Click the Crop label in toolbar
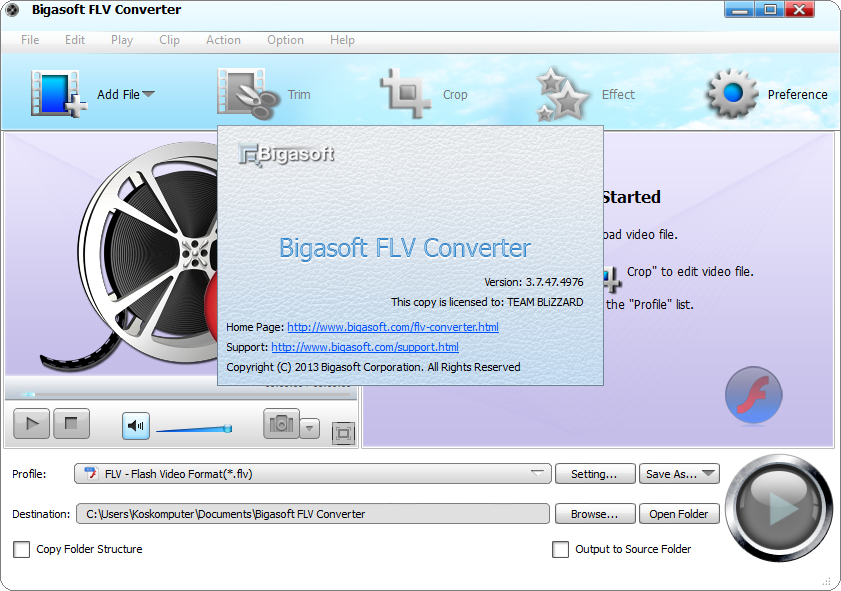 tap(455, 95)
